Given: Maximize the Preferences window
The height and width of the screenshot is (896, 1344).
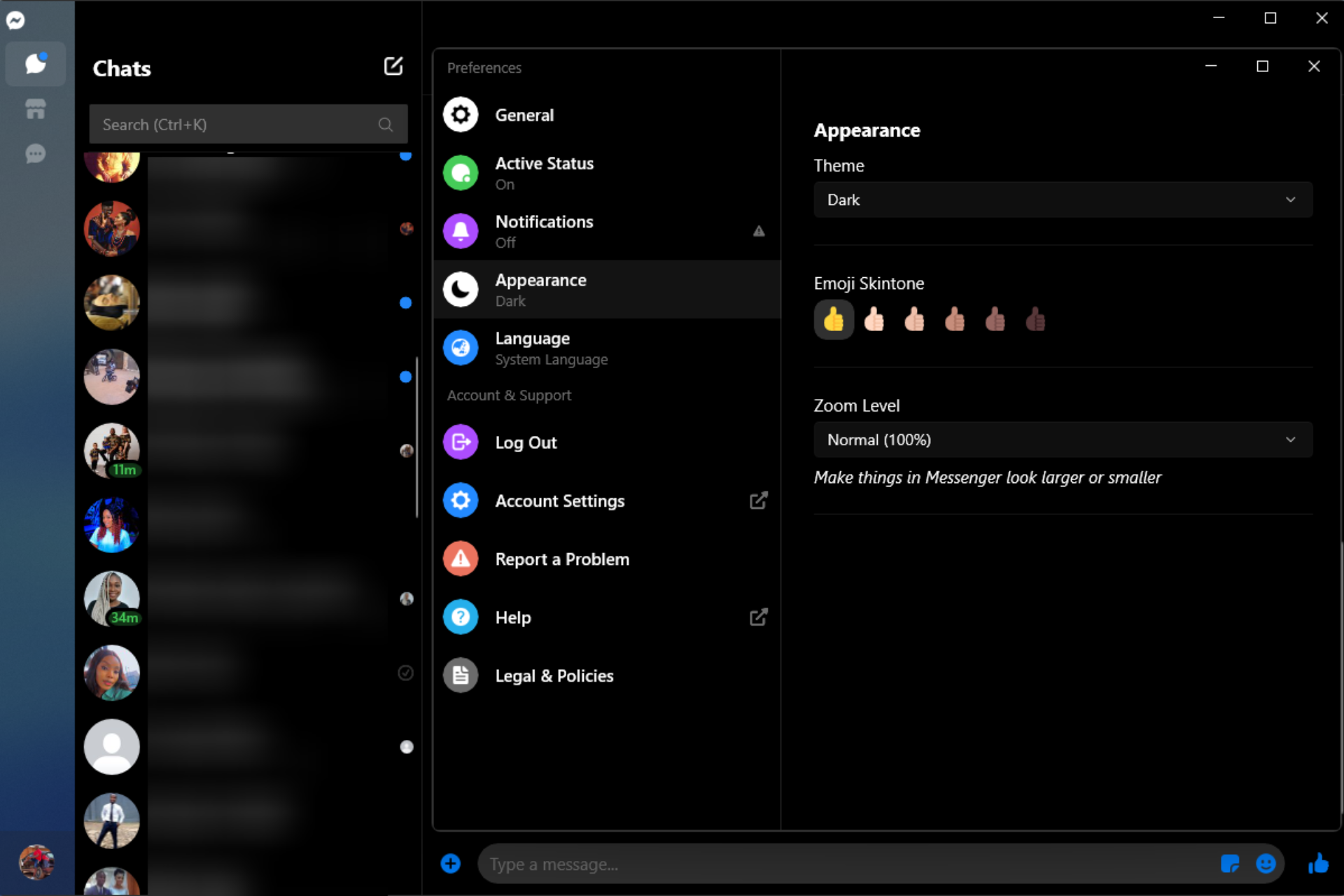Looking at the screenshot, I should tap(1263, 66).
